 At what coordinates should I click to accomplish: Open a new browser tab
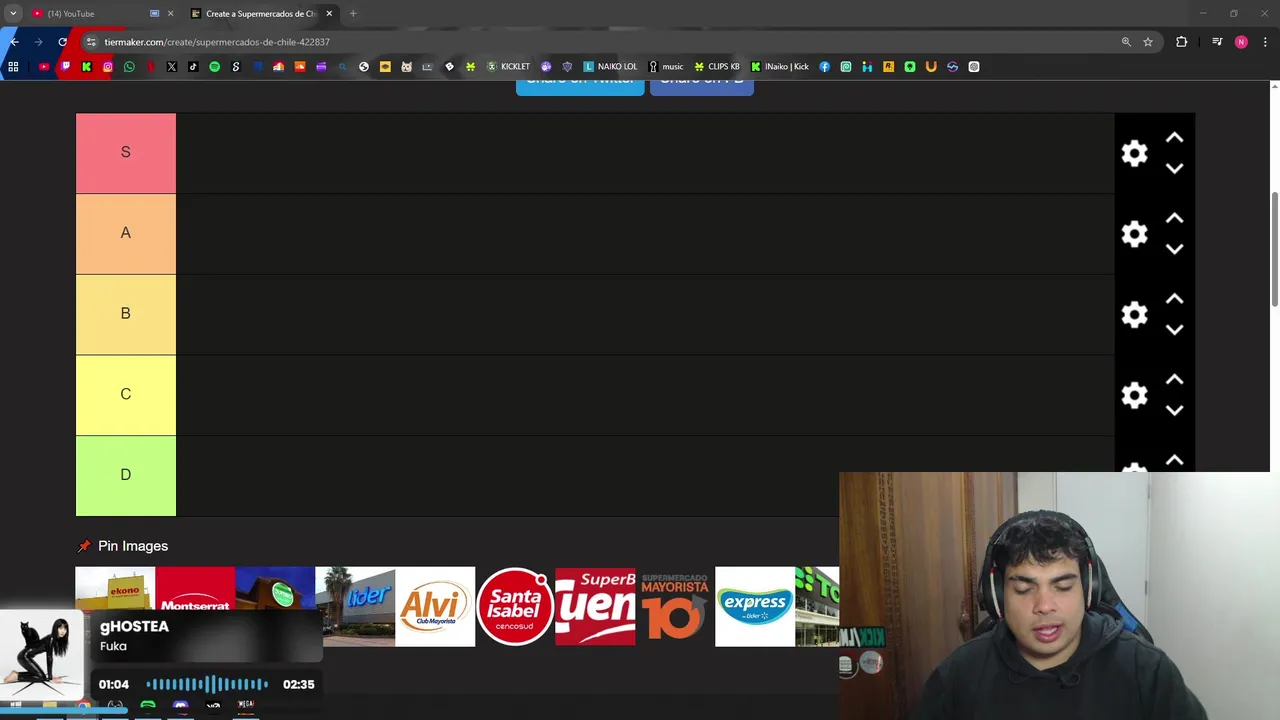point(353,14)
